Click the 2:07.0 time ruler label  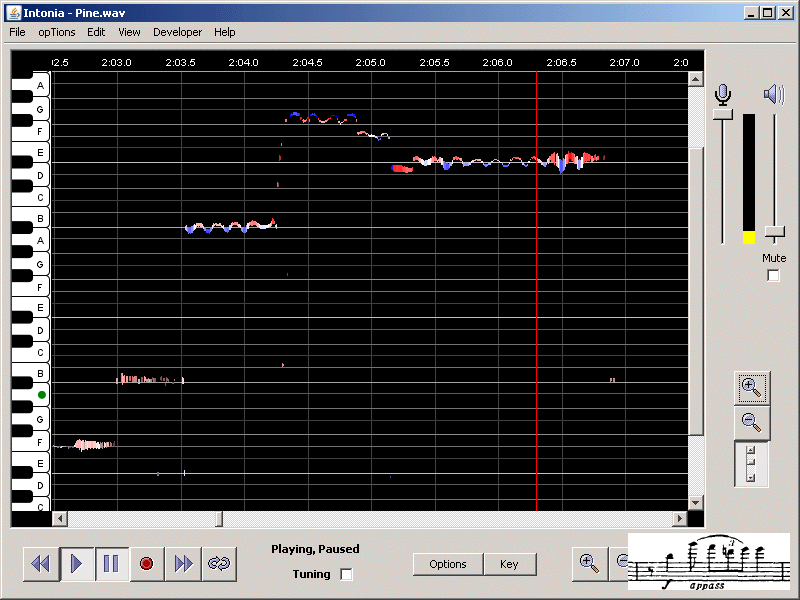click(624, 62)
